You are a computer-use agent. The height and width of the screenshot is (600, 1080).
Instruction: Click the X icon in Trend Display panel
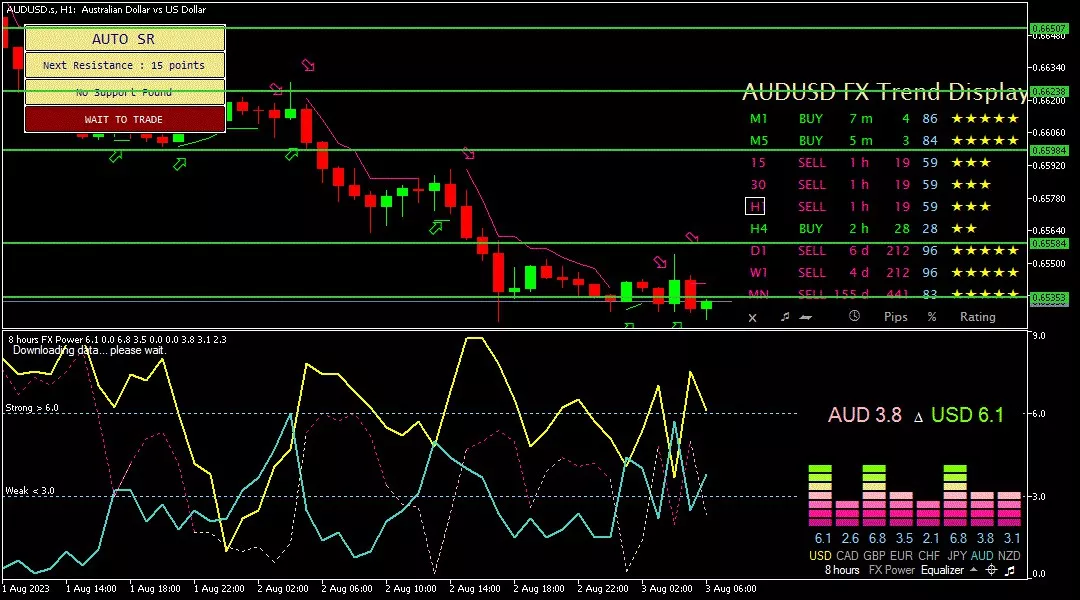(x=753, y=317)
